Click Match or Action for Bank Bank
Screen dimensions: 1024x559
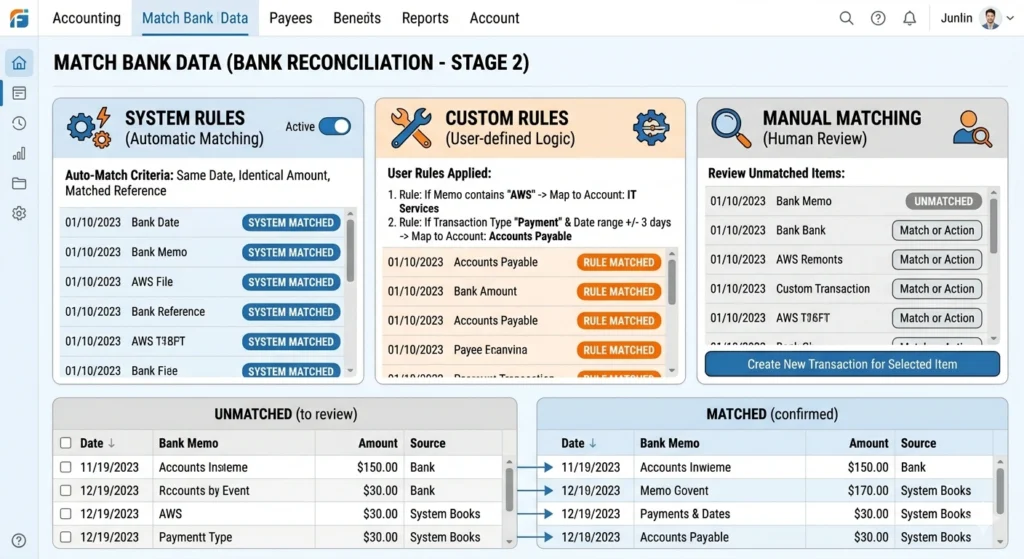click(936, 231)
